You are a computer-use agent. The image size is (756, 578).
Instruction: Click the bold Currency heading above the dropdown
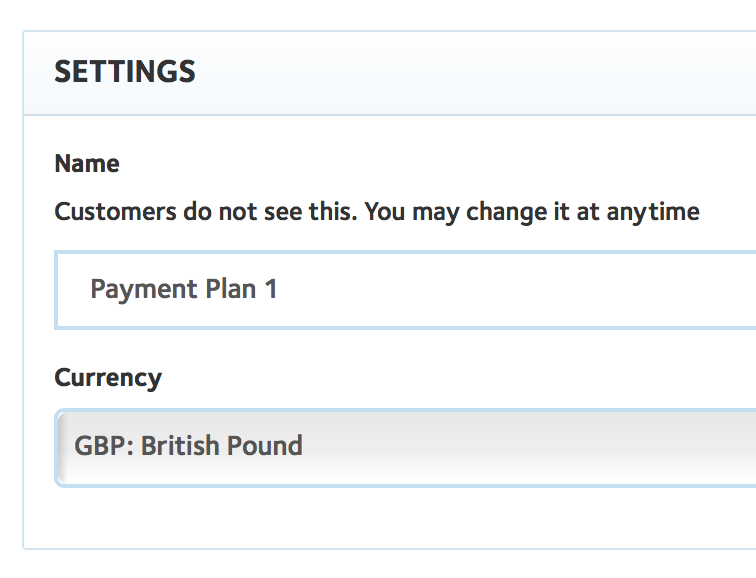pos(108,378)
